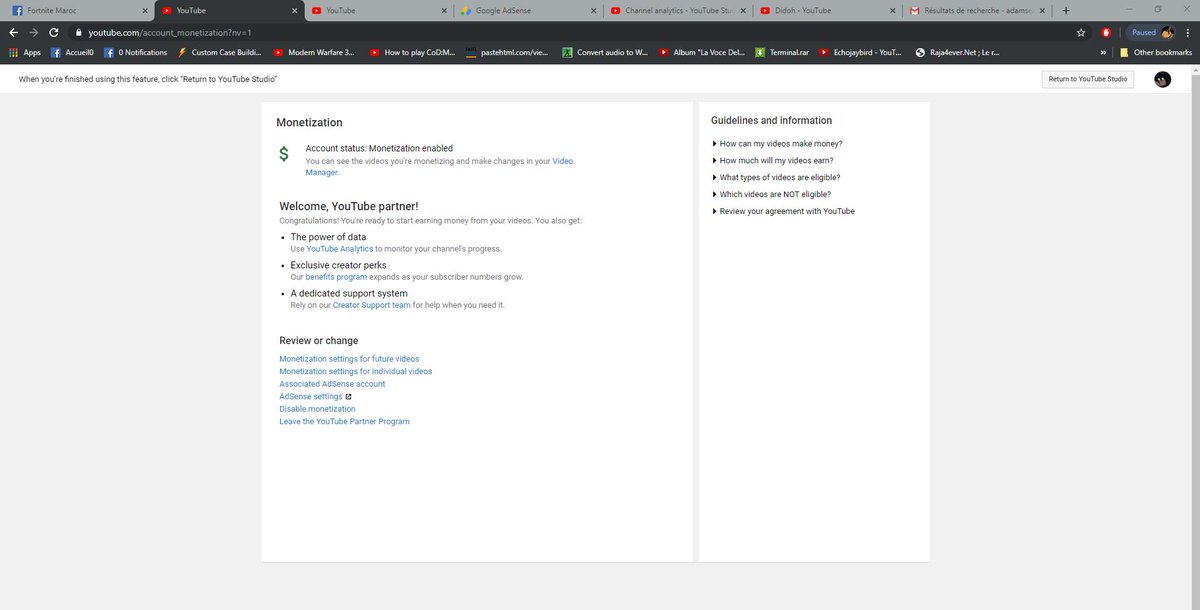1200x610 pixels.
Task: Open the Album La Voce Del bookmark
Action: pyautogui.click(x=701, y=52)
